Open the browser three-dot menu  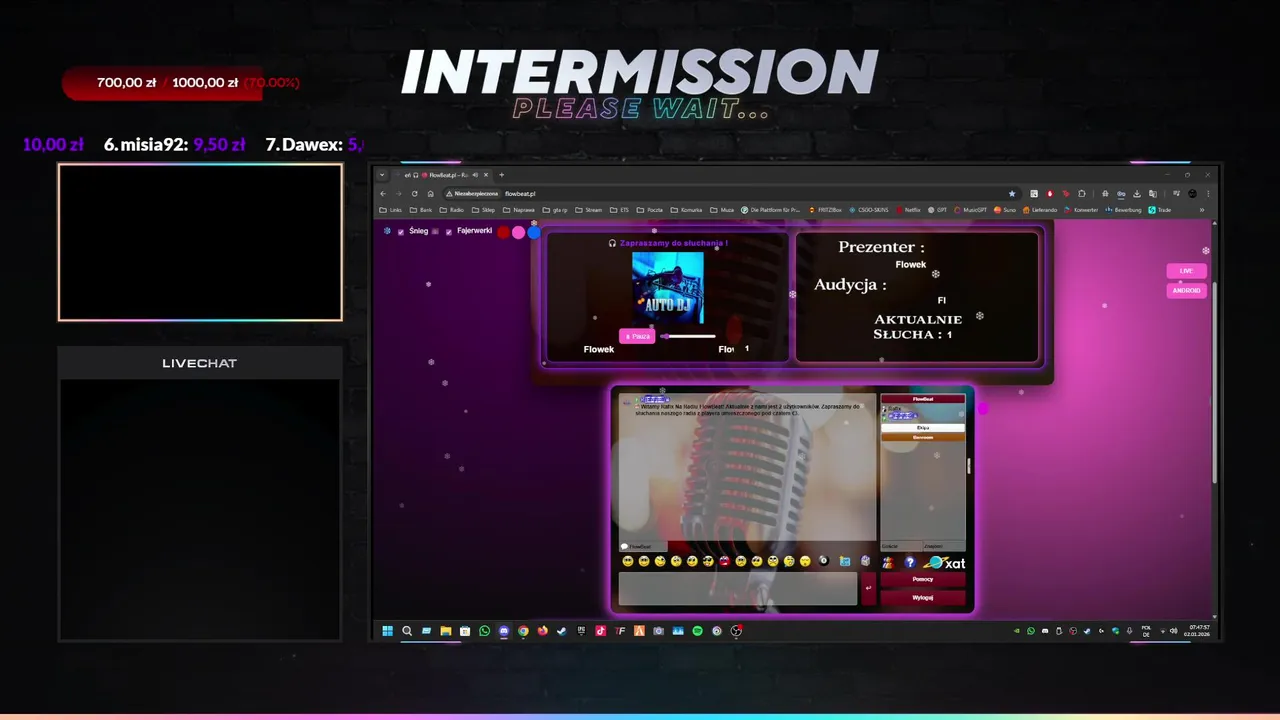[x=1208, y=194]
